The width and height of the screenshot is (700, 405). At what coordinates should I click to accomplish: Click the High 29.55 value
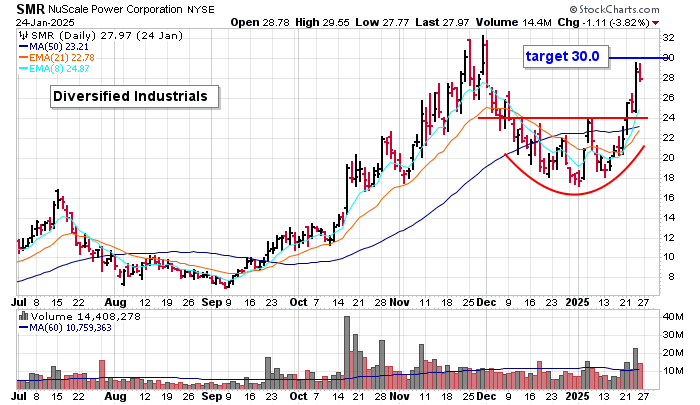[322, 22]
